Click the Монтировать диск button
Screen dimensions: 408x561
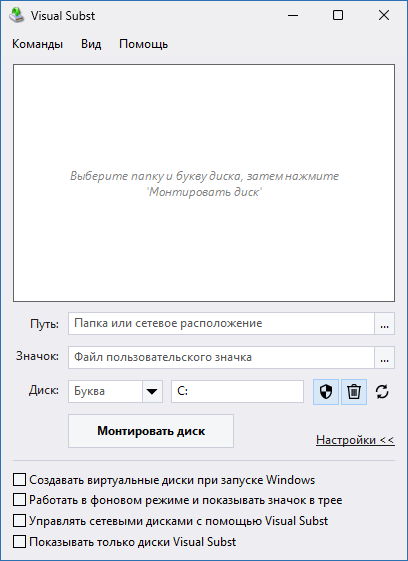(x=151, y=431)
